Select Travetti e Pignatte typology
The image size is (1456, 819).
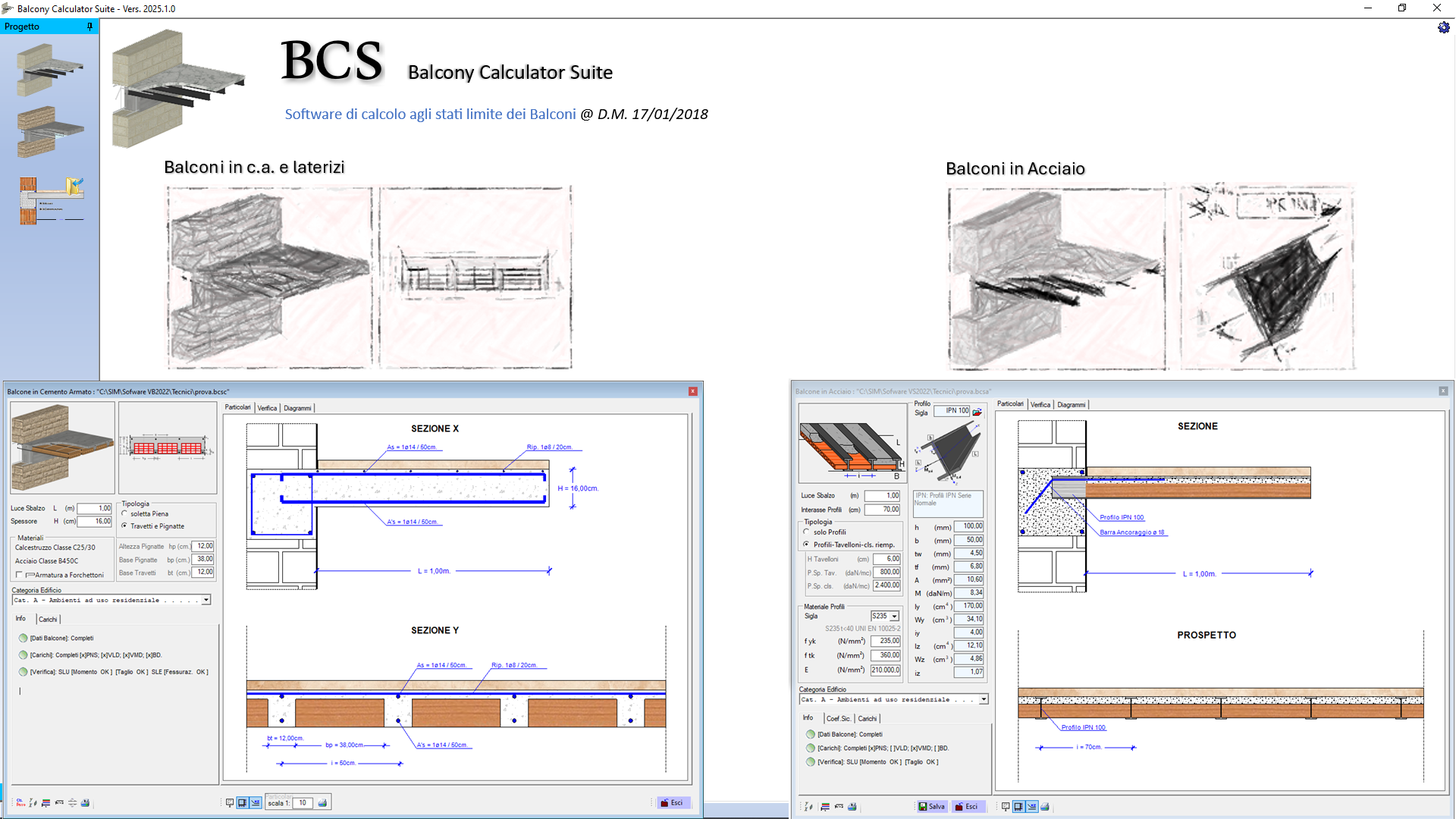(x=152, y=526)
